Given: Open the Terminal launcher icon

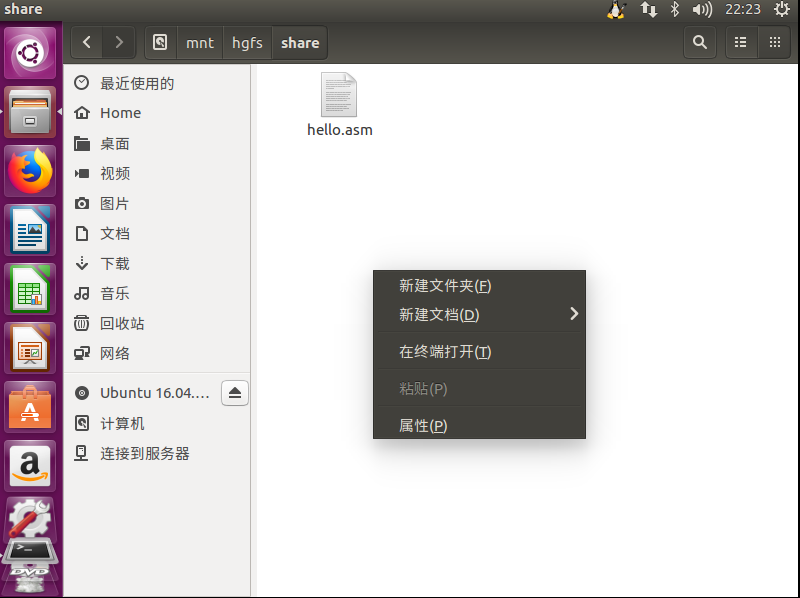Looking at the screenshot, I should (30, 551).
